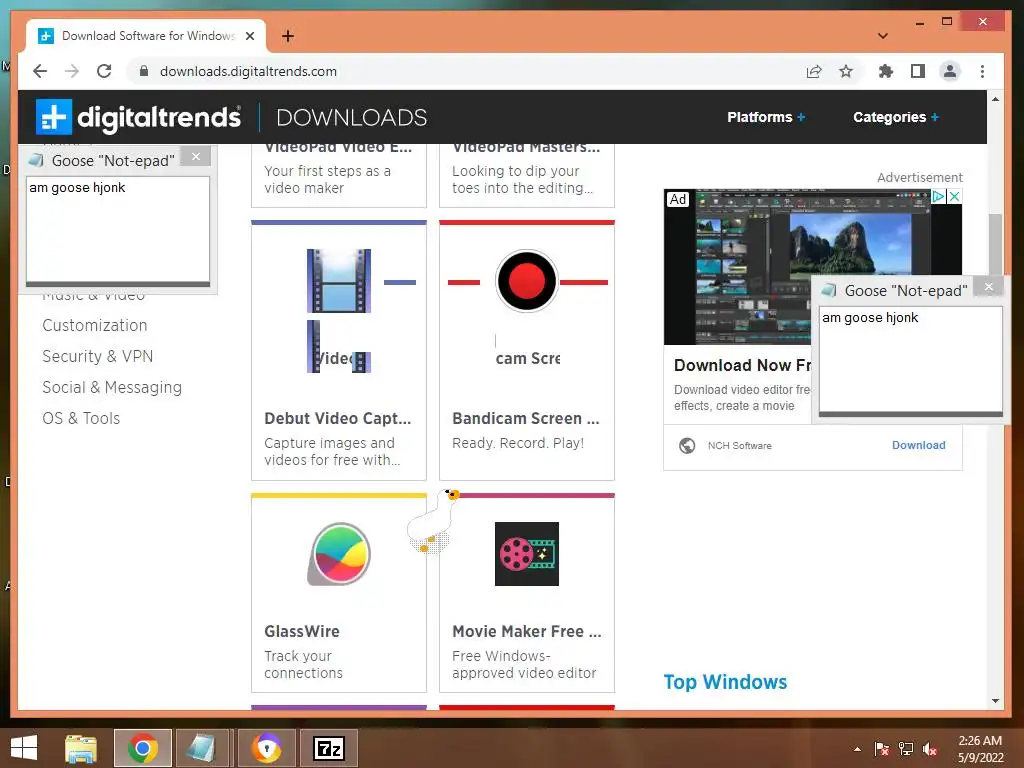This screenshot has height=768, width=1024.
Task: Close the advertisement with X icon
Action: click(954, 196)
